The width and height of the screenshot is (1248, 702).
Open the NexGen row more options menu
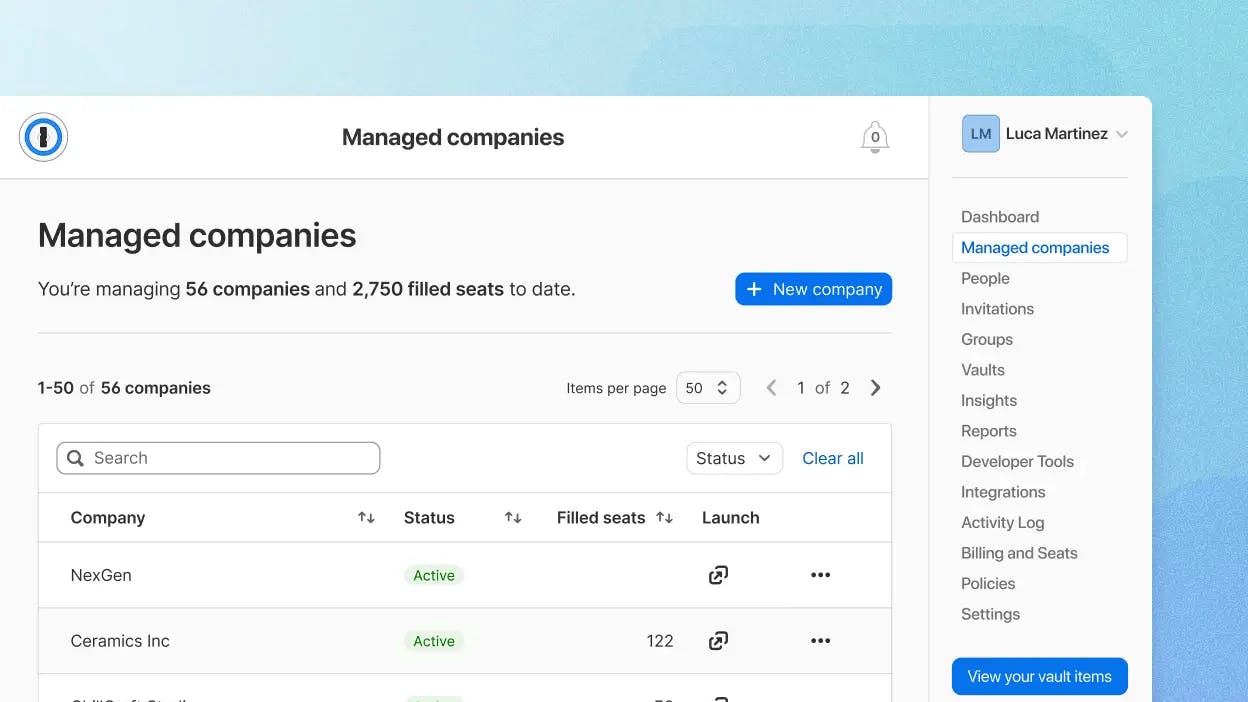820,575
